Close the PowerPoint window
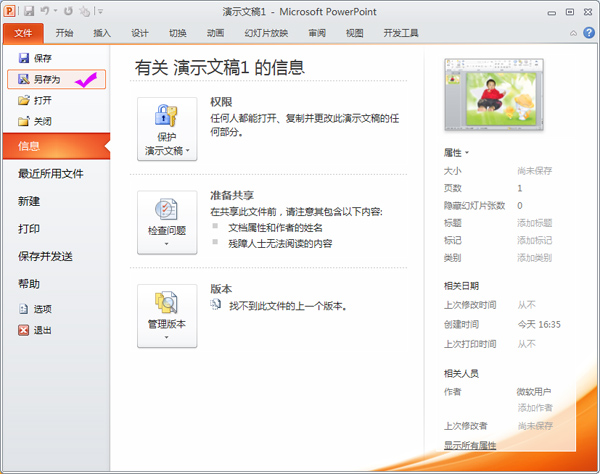 click(x=588, y=12)
